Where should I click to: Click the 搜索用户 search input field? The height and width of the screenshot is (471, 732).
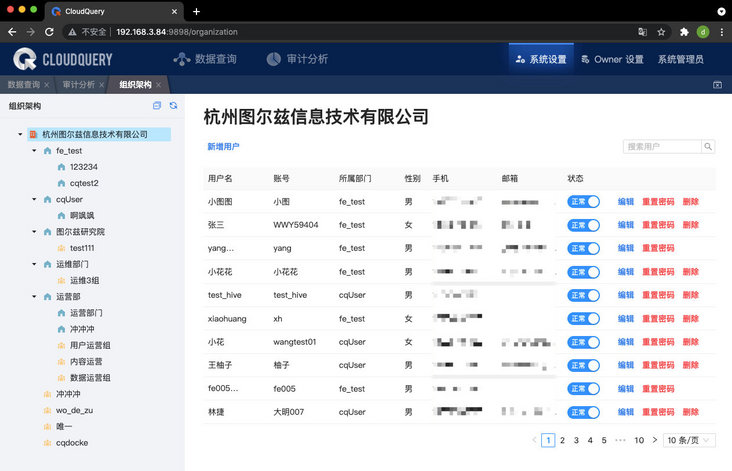click(x=660, y=147)
